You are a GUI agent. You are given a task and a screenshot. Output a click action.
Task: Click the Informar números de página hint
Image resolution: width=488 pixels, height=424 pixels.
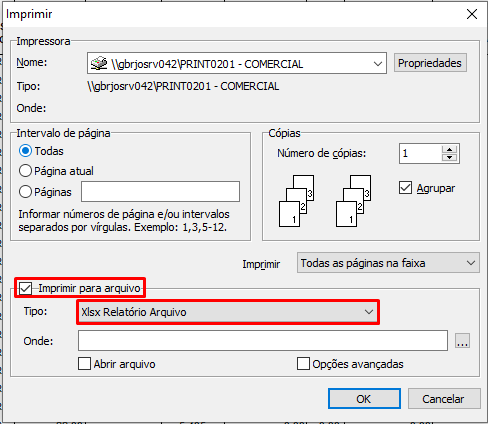[124, 221]
